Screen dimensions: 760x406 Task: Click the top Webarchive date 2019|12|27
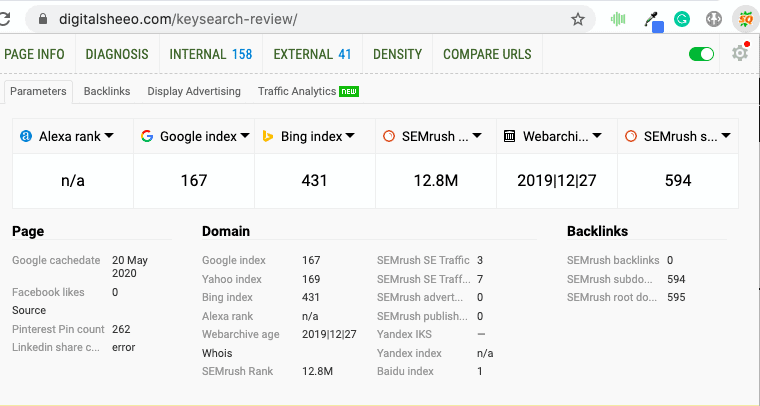point(556,181)
